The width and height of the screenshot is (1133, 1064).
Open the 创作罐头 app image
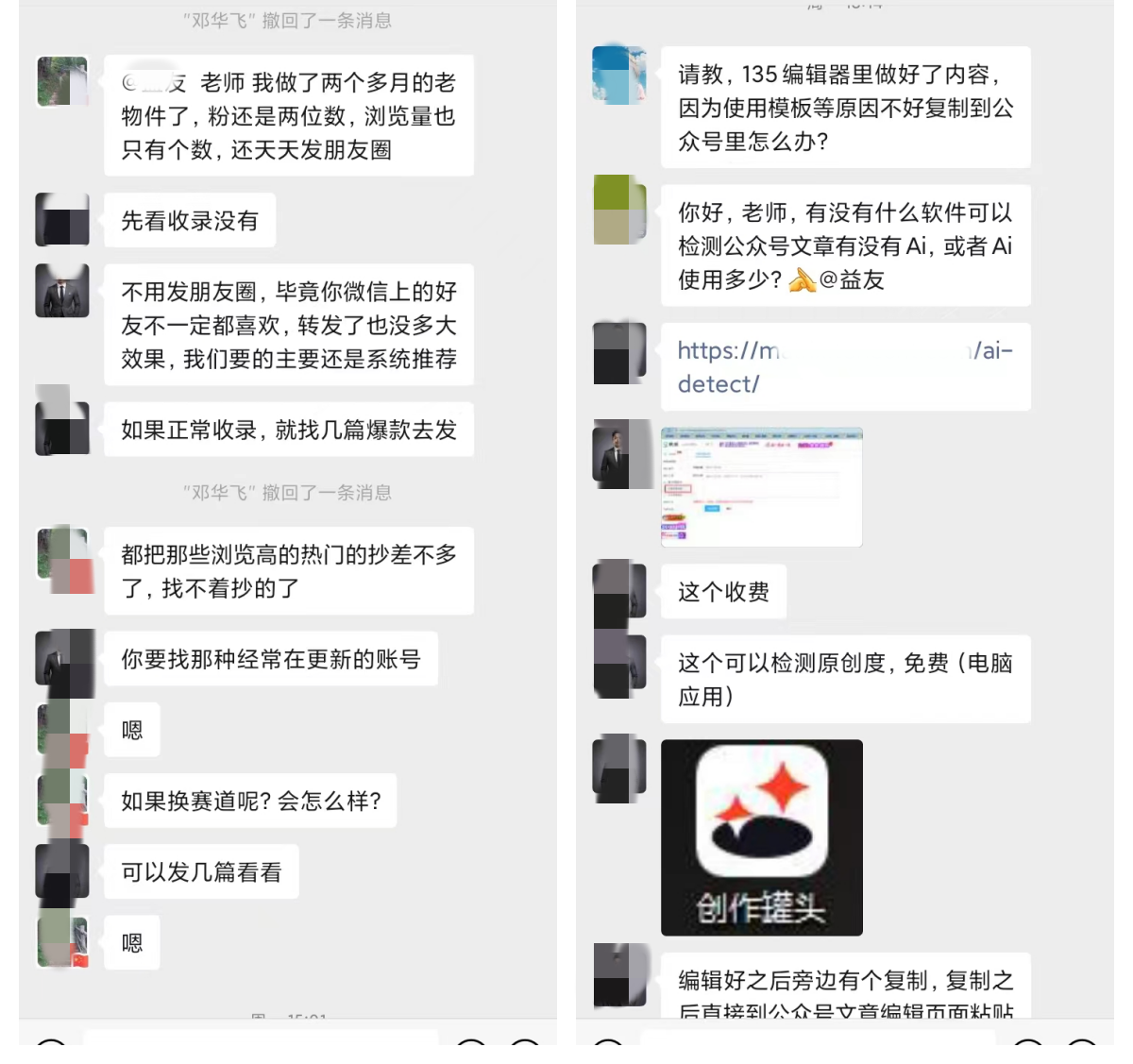tap(762, 837)
